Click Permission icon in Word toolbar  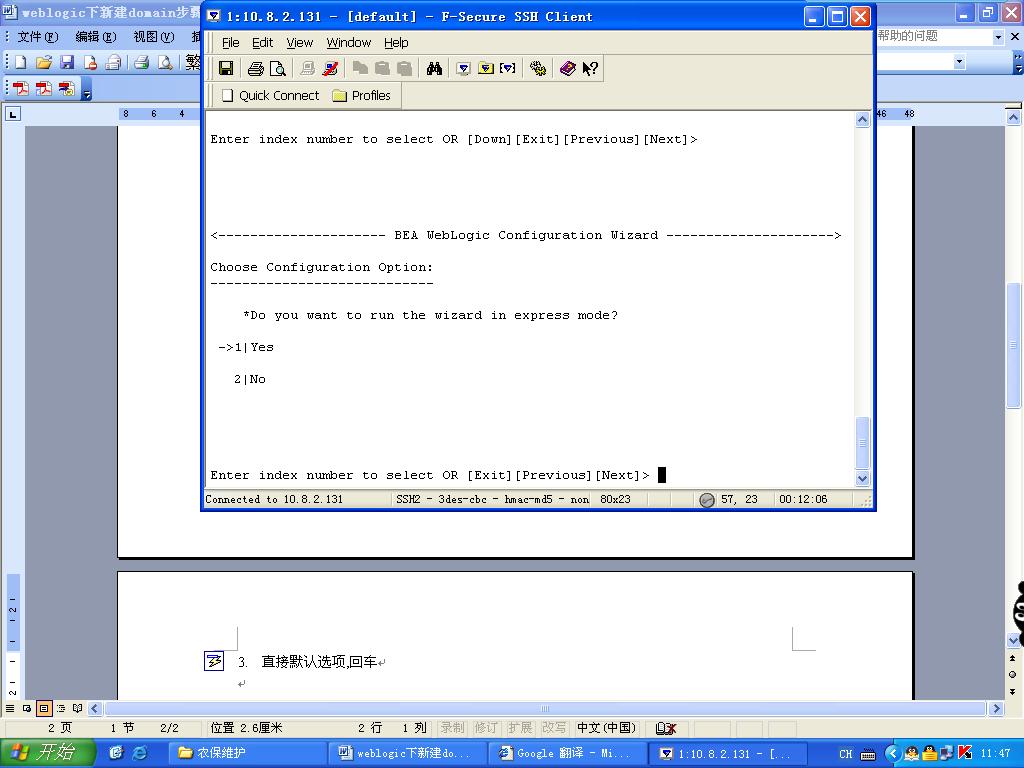pos(90,62)
